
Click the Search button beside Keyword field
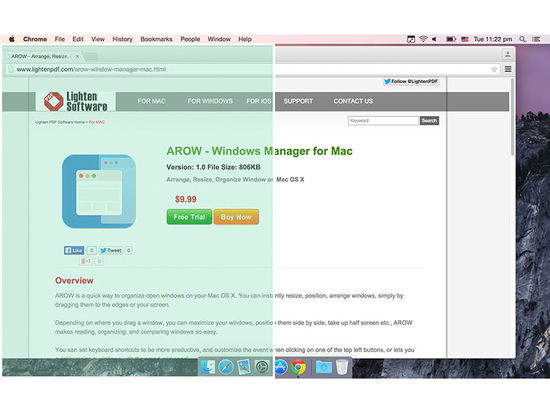point(429,121)
